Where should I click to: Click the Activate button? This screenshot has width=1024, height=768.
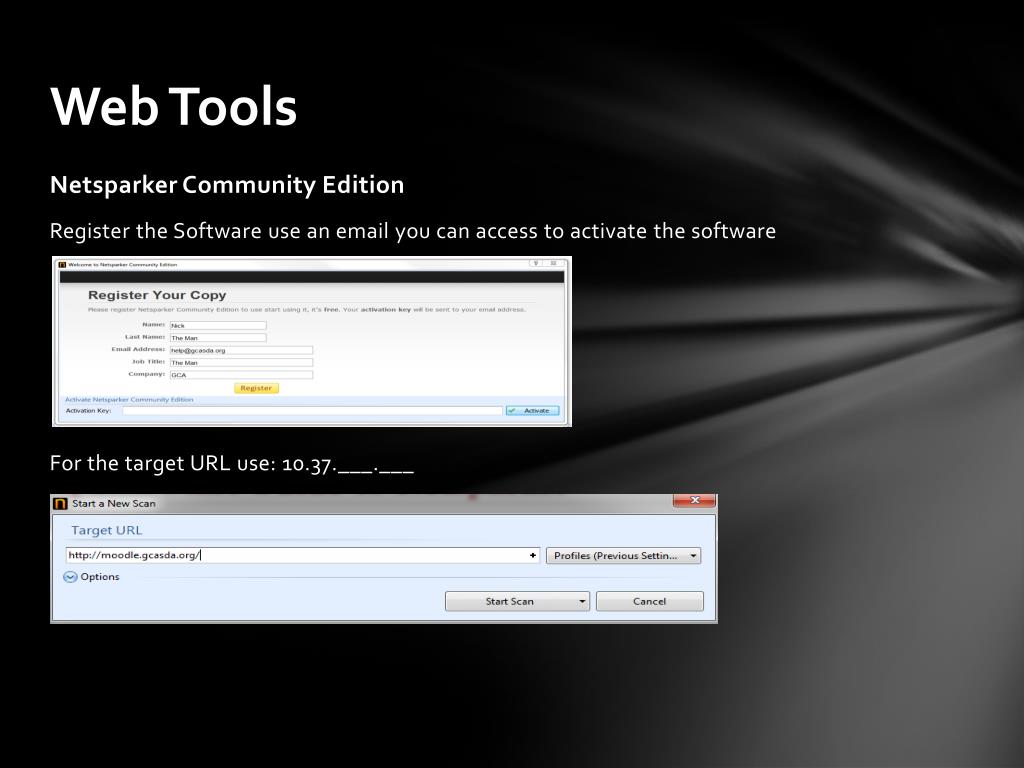point(533,411)
